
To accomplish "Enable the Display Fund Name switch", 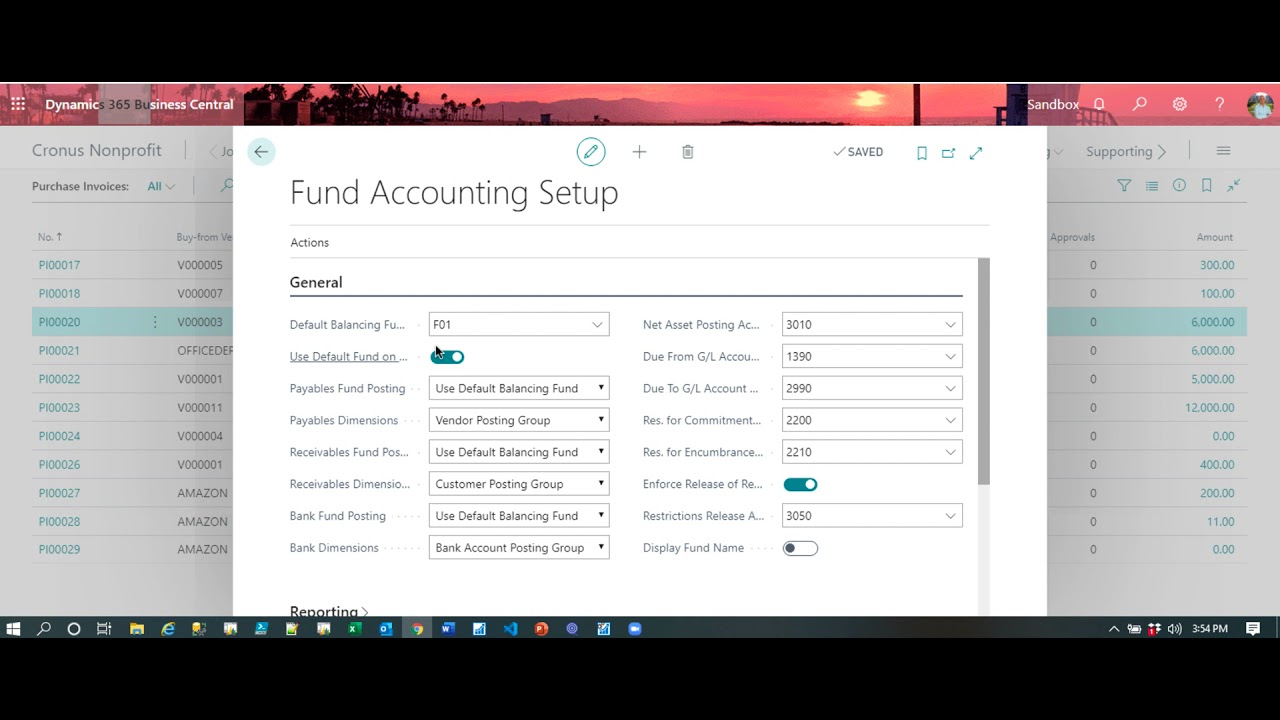I will coord(800,548).
